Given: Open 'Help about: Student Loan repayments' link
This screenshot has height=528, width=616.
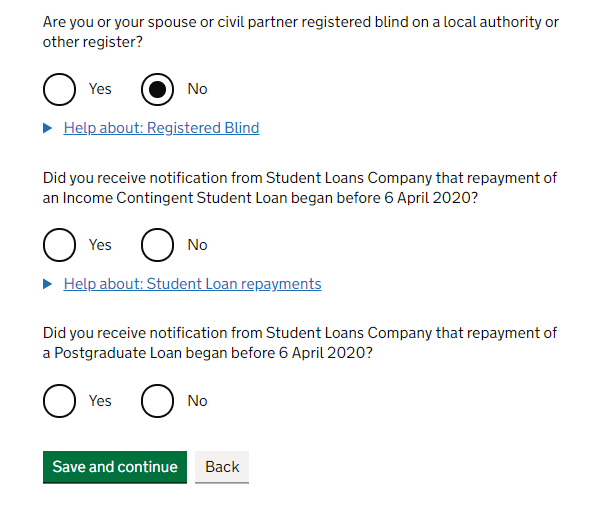Looking at the screenshot, I should (x=192, y=284).
